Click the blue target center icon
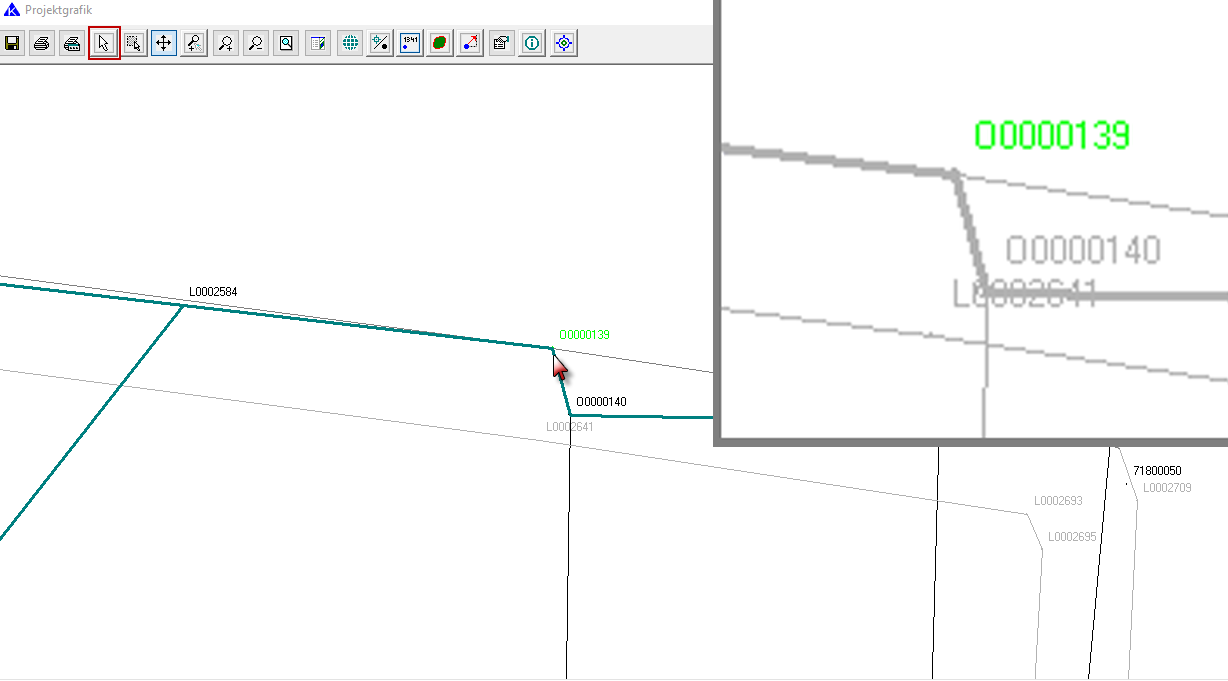The height and width of the screenshot is (681, 1228). click(564, 44)
